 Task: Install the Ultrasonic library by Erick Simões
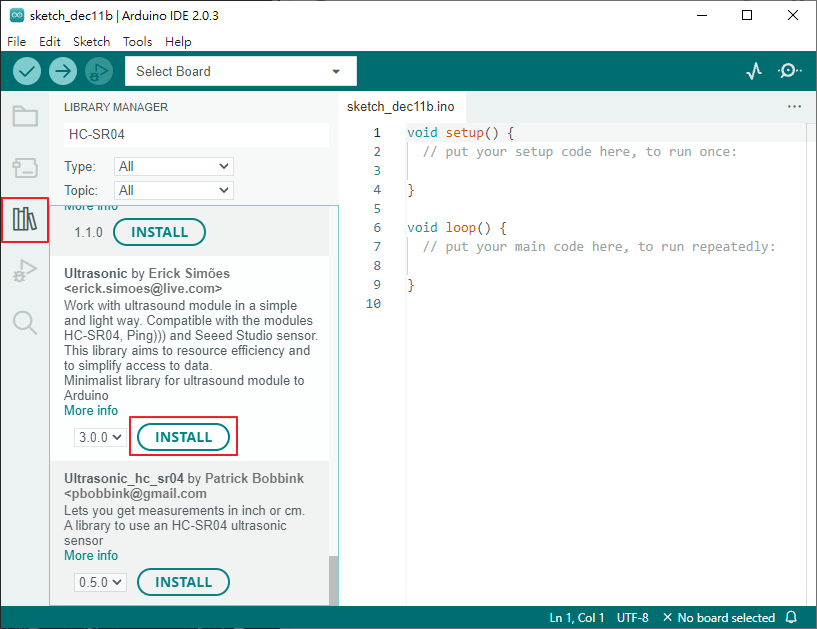tap(183, 437)
